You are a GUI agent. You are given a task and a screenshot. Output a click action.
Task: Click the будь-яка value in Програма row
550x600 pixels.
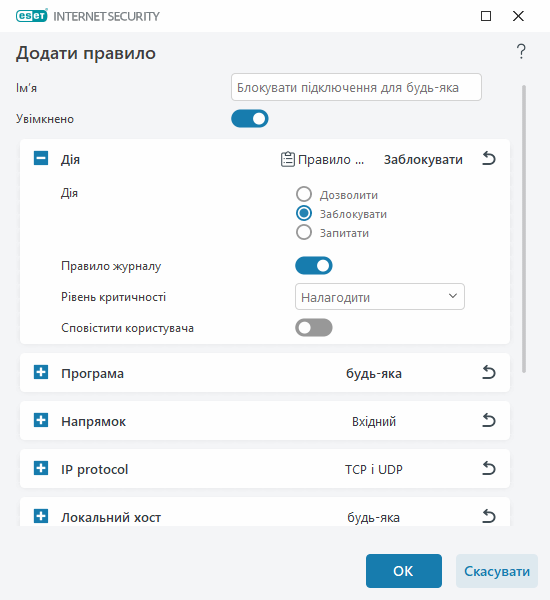coord(374,373)
